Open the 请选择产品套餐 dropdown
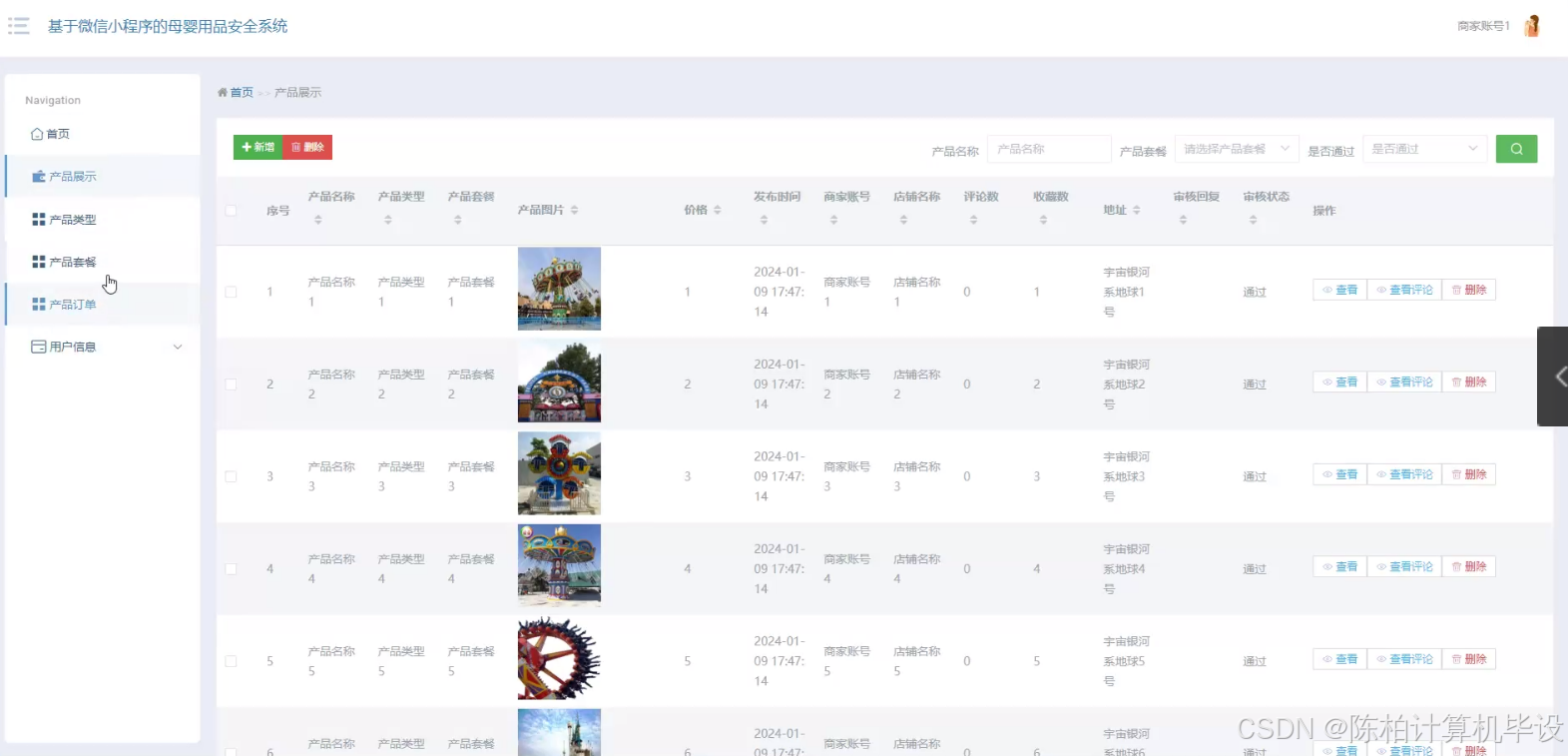Screen dimensions: 1568x756 (1237, 149)
